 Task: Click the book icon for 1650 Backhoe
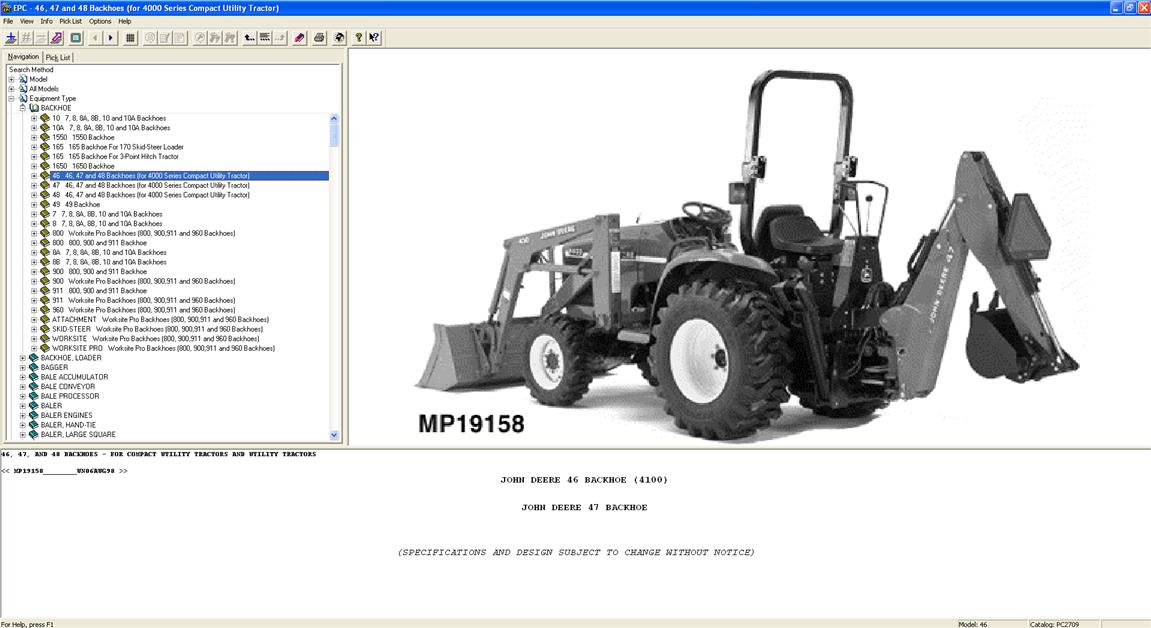click(x=45, y=166)
